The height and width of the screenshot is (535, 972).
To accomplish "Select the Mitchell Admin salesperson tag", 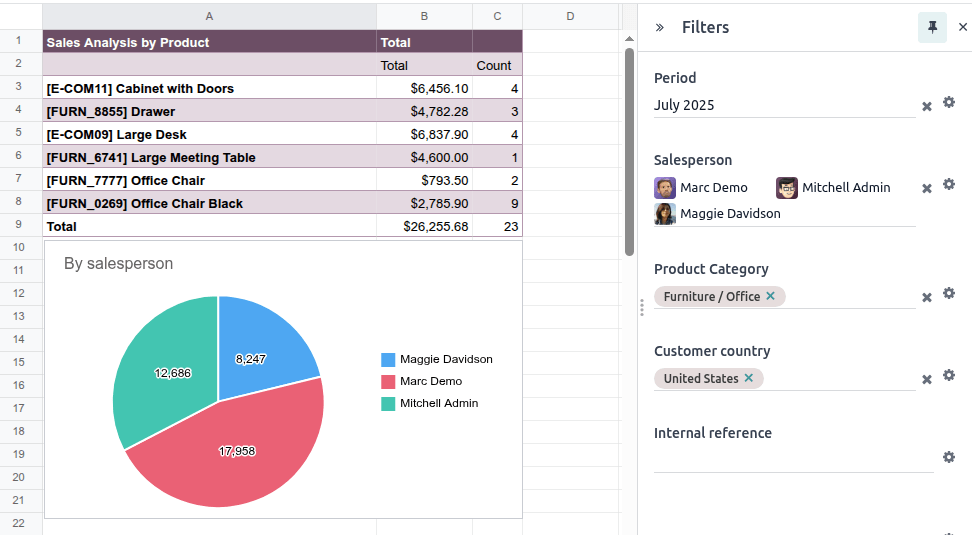I will 833,188.
